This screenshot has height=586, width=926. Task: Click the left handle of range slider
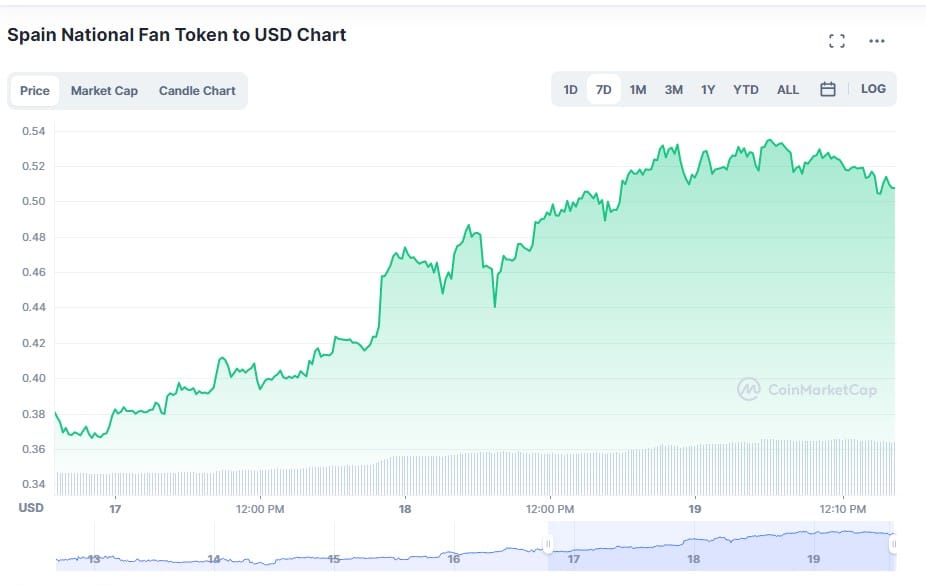[x=548, y=545]
